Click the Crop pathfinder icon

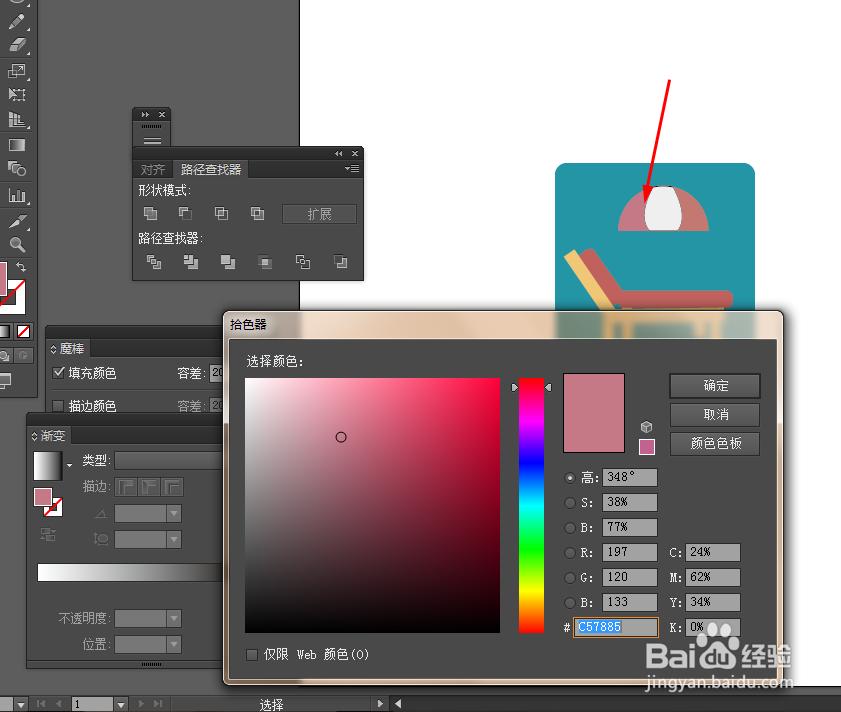[x=264, y=262]
